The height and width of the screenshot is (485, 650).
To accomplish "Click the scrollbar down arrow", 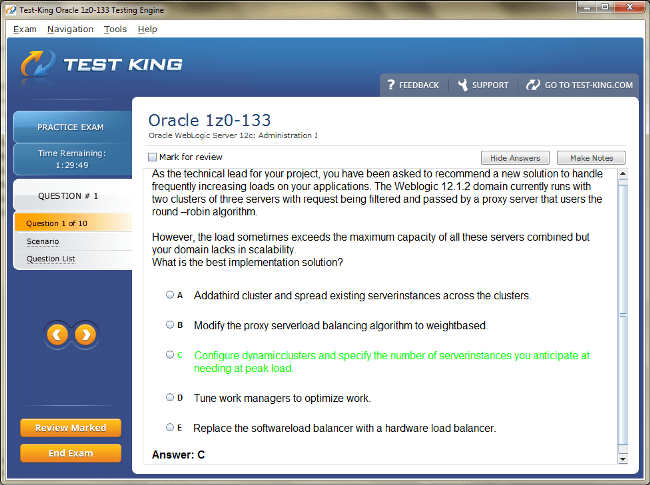I will tap(623, 459).
